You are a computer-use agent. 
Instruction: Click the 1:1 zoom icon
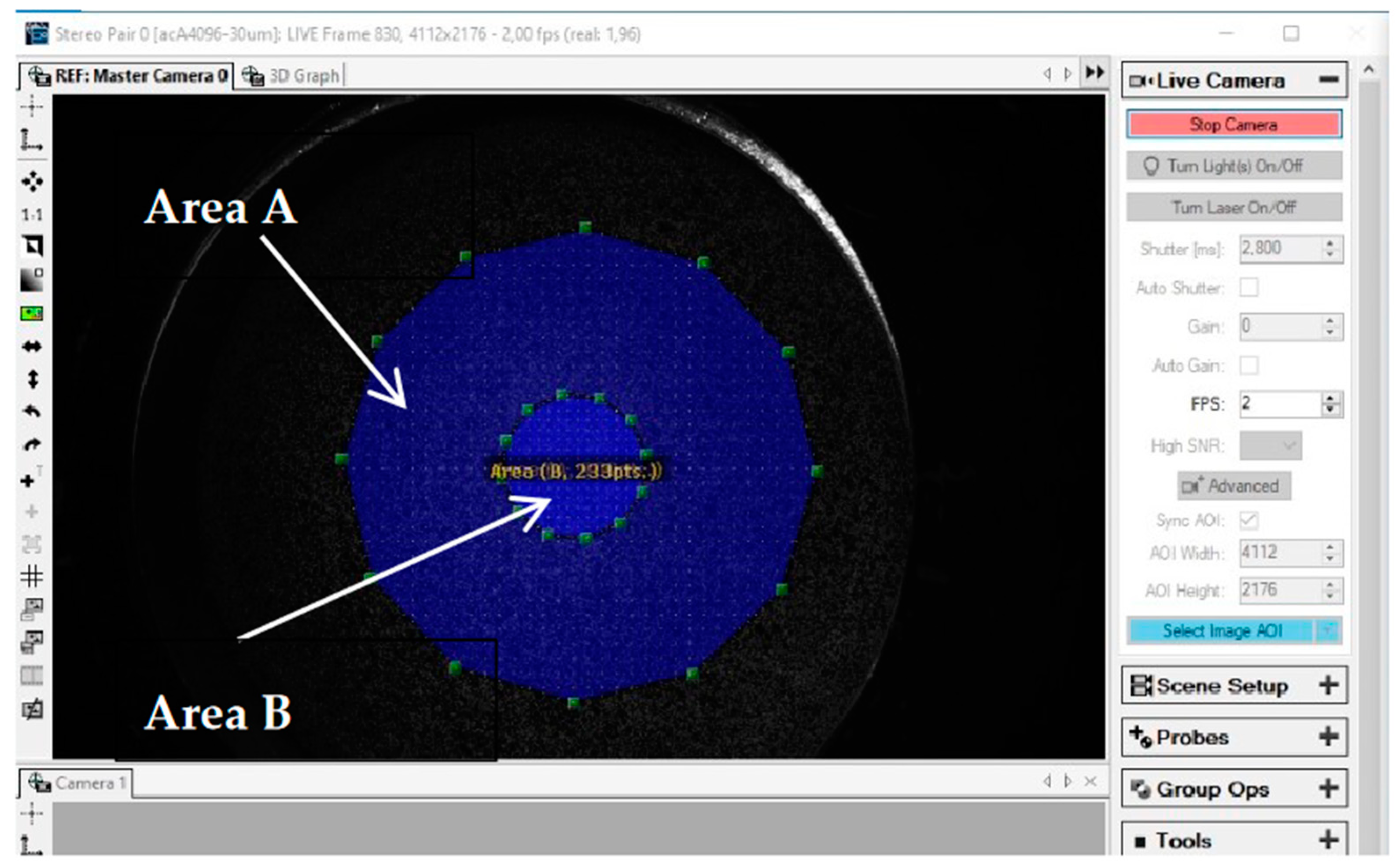[x=32, y=215]
